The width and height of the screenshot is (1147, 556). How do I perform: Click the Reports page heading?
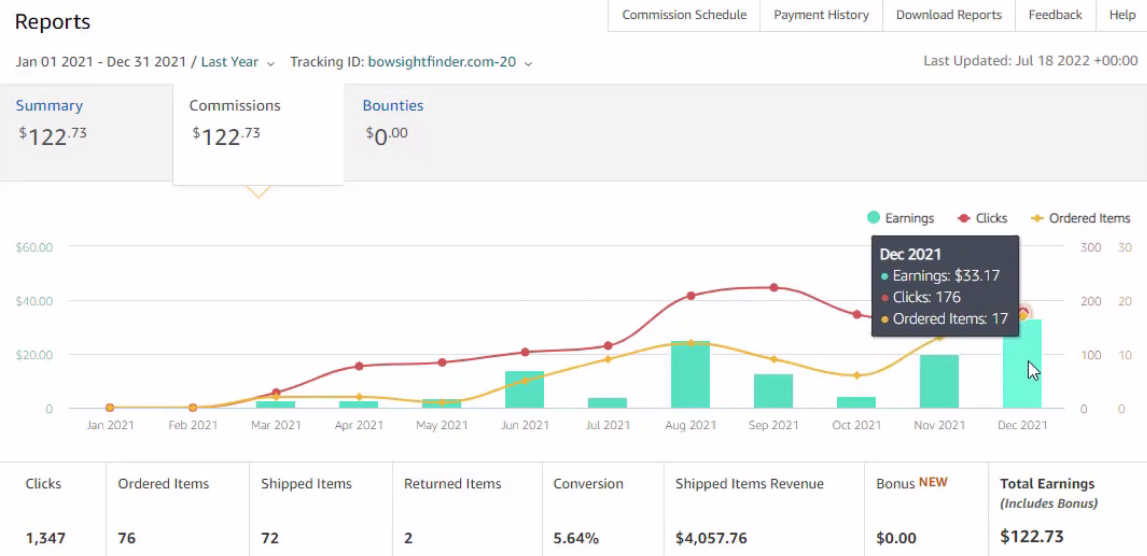[x=53, y=22]
